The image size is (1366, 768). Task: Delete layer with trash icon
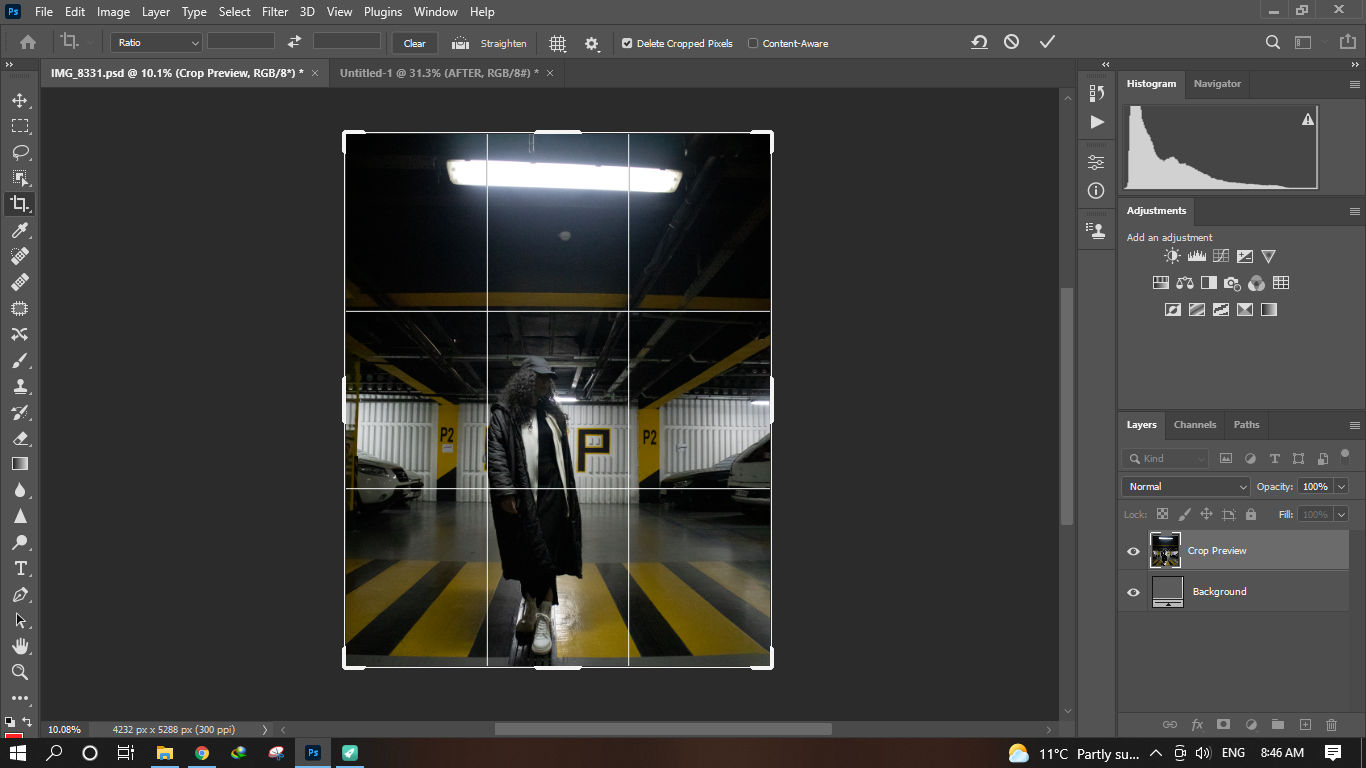pyautogui.click(x=1331, y=724)
